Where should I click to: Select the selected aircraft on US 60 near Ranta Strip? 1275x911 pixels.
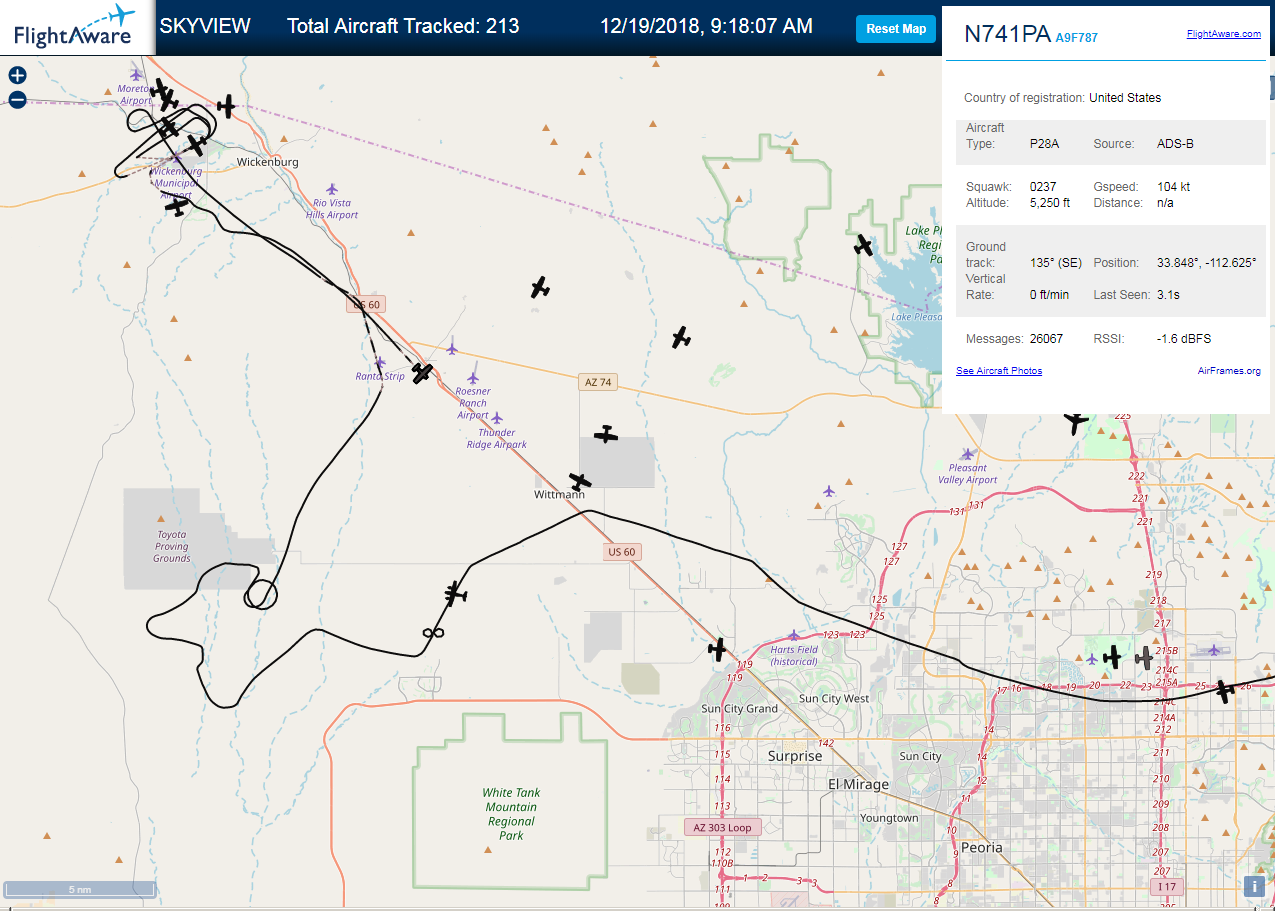click(x=423, y=374)
